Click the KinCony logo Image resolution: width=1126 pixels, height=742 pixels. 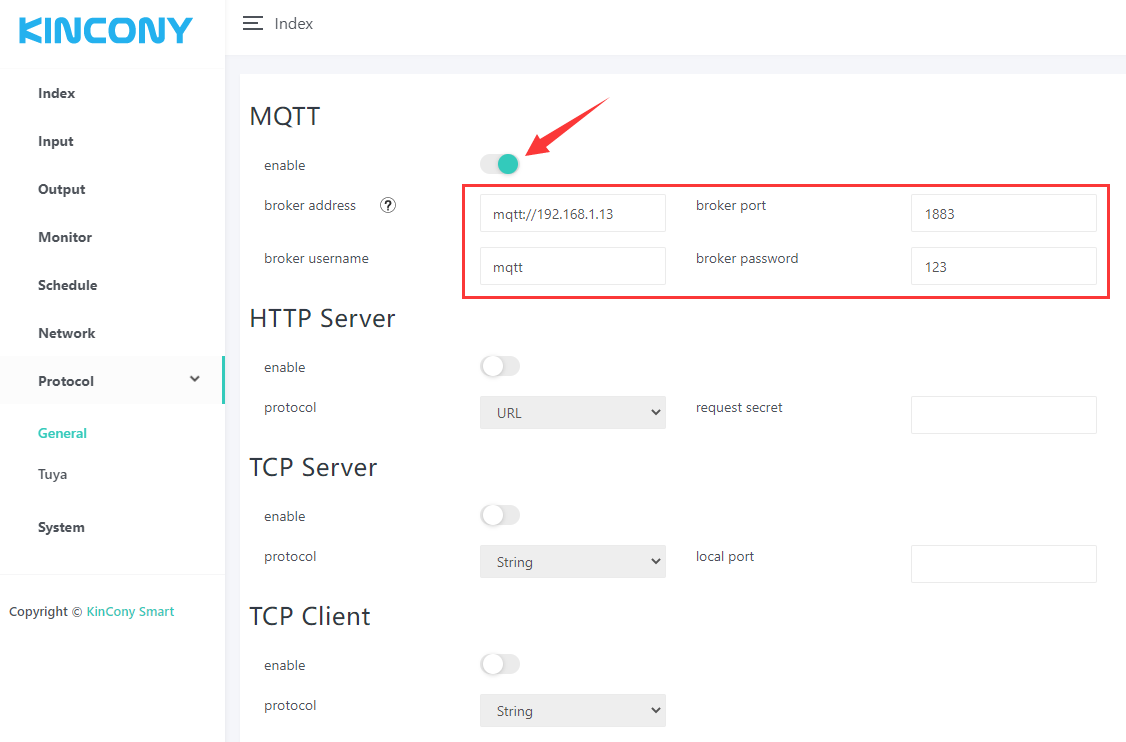(105, 31)
